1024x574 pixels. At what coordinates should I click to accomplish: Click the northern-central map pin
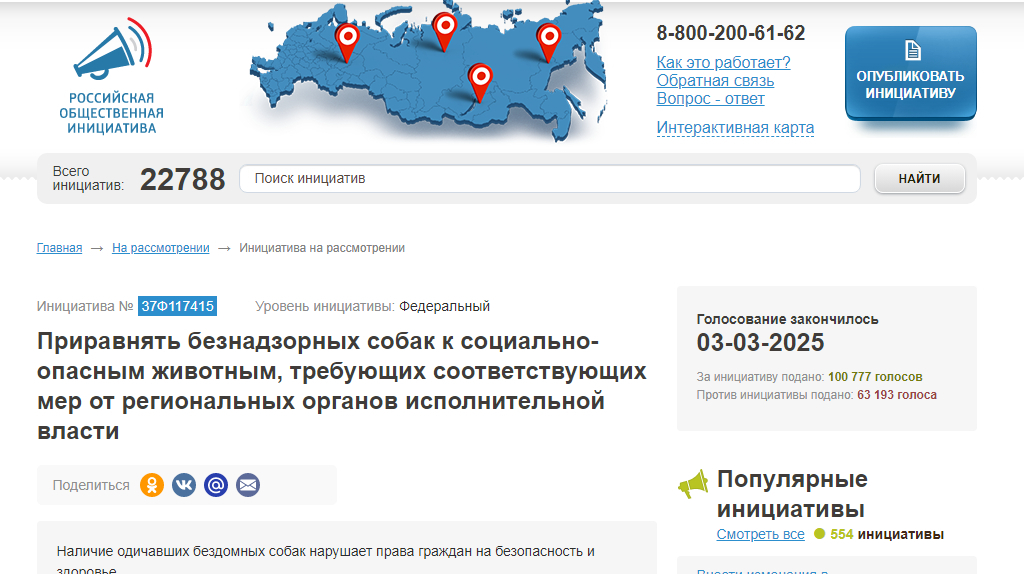(445, 31)
